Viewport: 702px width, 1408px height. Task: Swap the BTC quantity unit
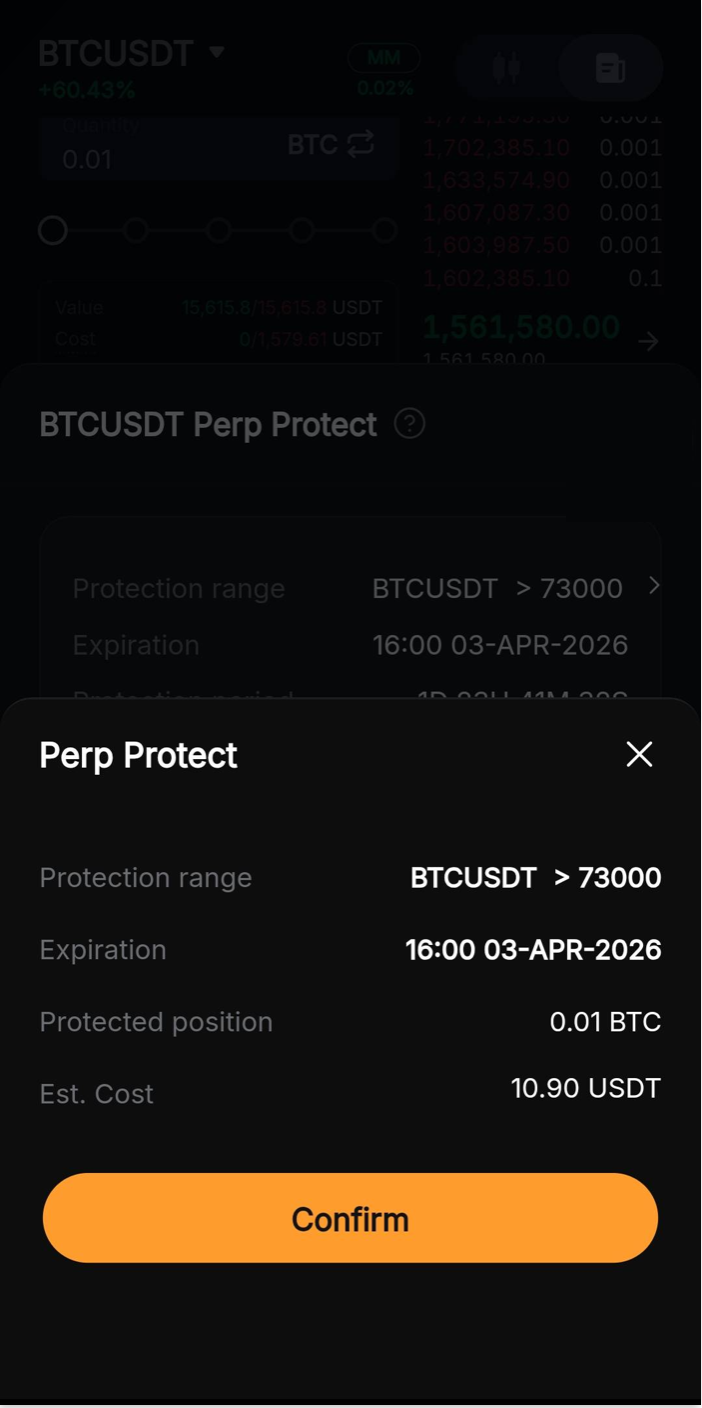coord(360,145)
